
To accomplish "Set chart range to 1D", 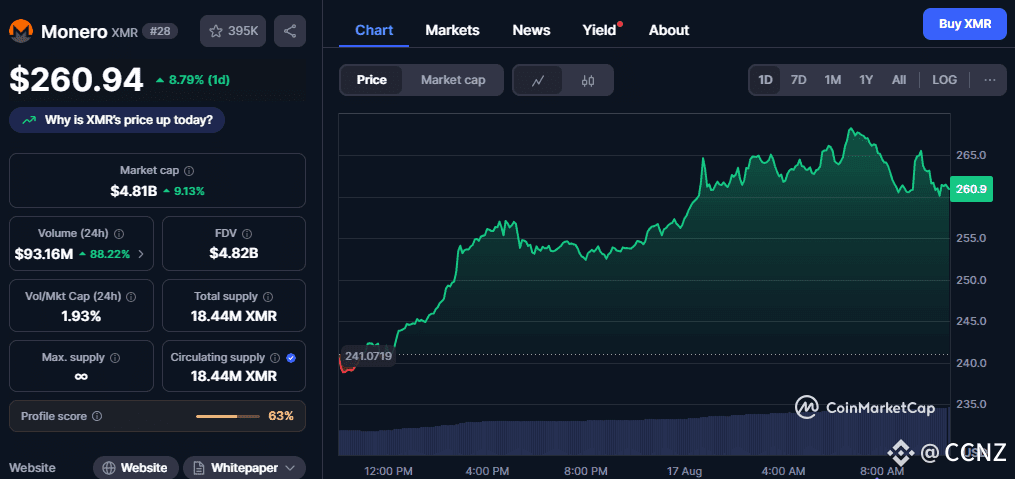I will [x=766, y=80].
